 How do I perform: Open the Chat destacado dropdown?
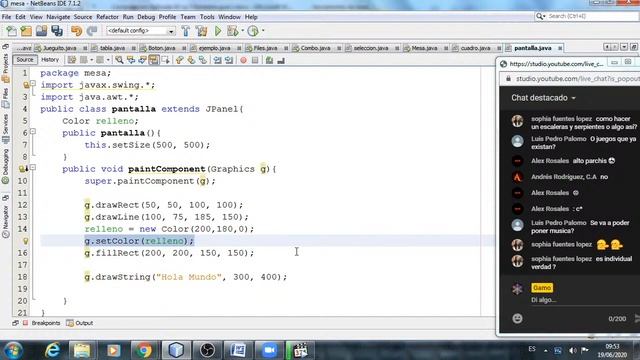543,98
